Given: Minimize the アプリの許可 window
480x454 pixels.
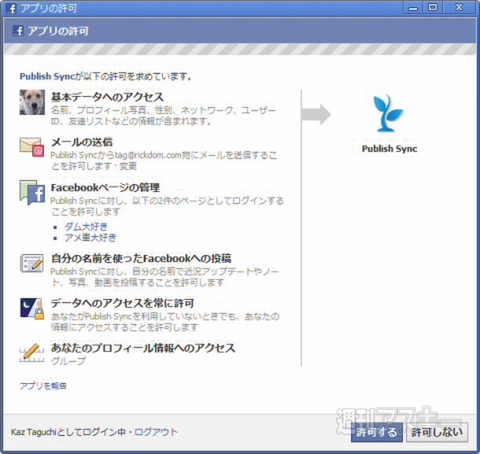Looking at the screenshot, I should (x=413, y=7).
